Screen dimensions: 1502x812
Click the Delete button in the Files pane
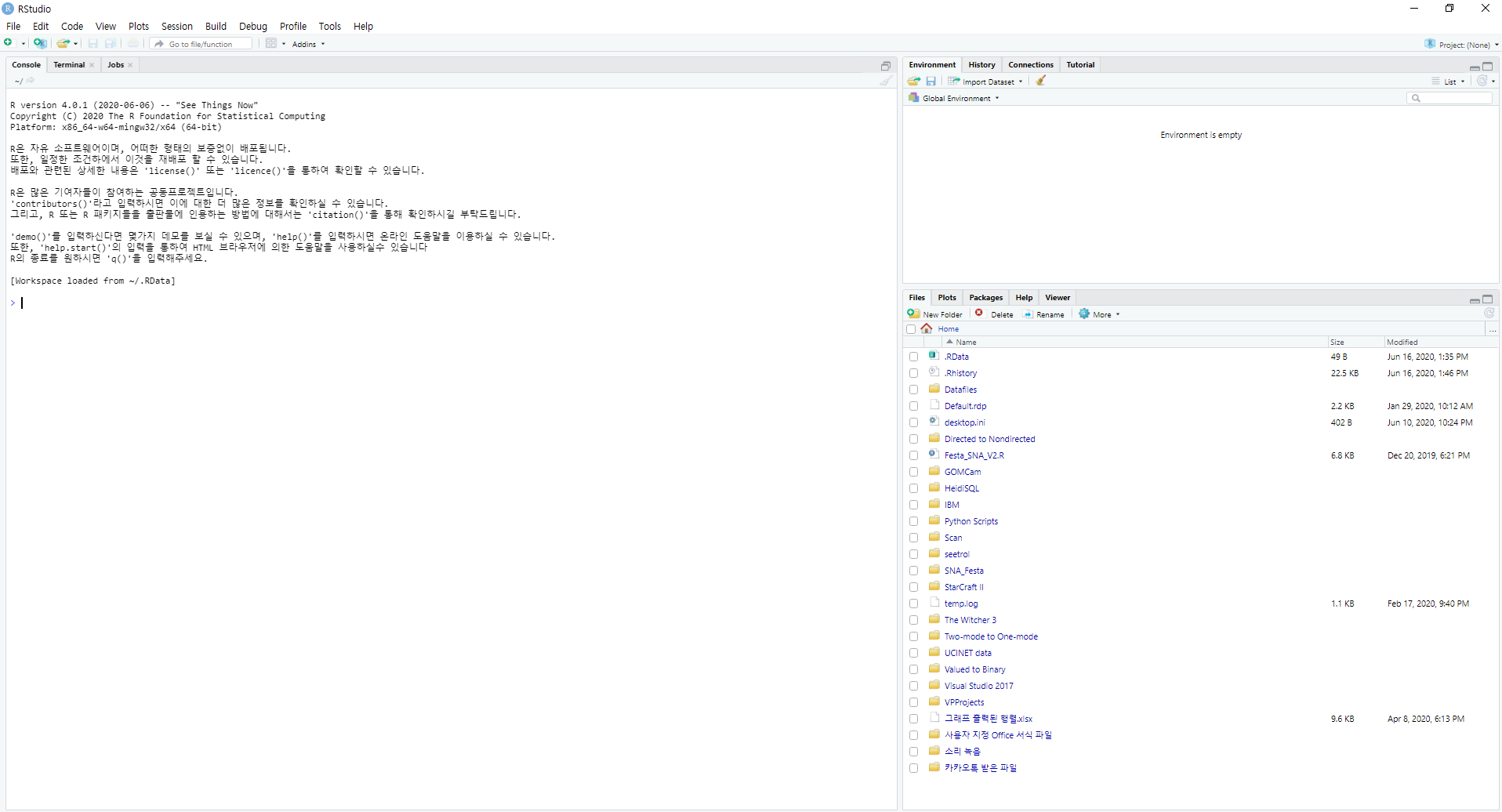click(994, 314)
